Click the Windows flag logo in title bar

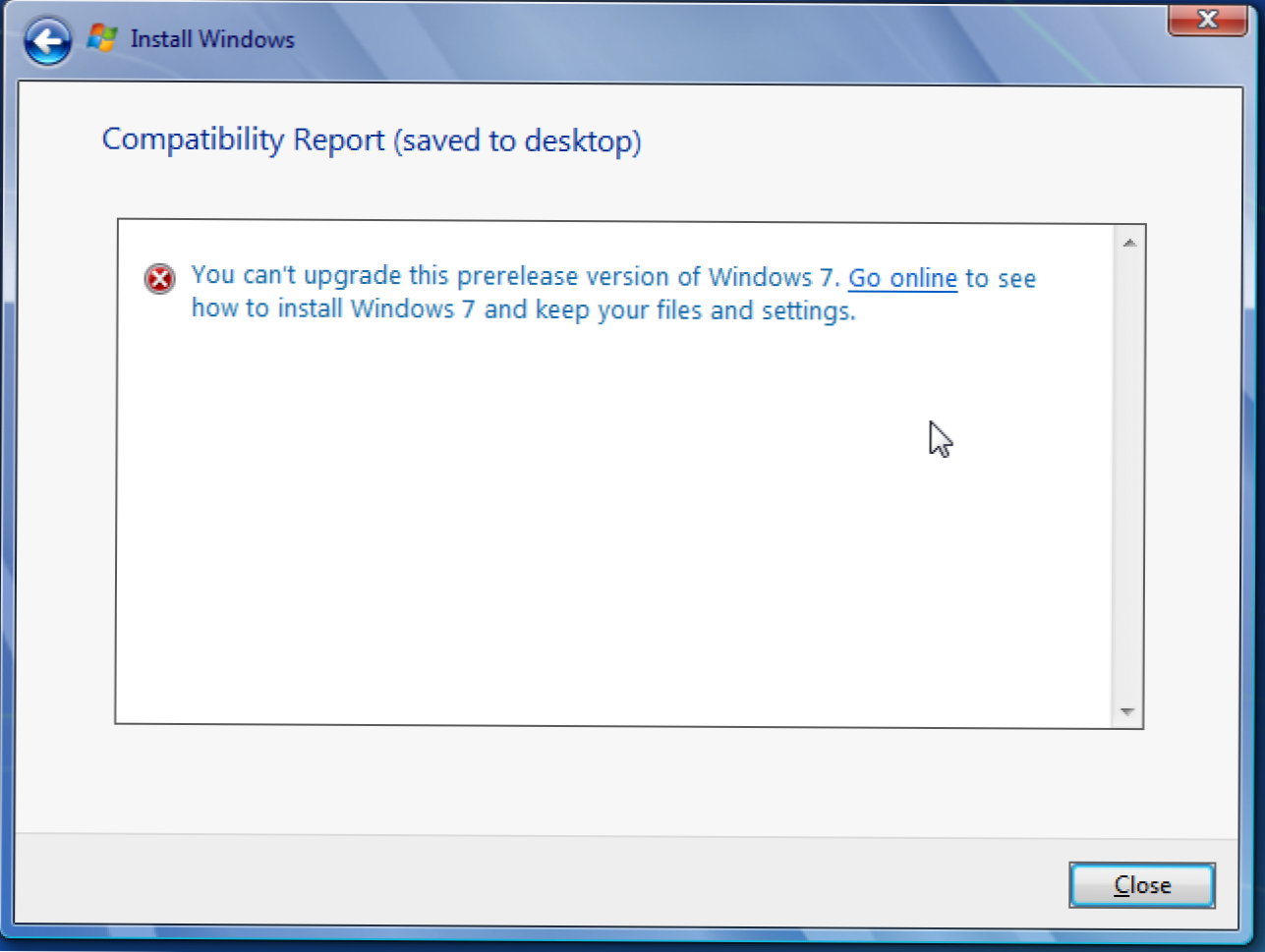point(102,39)
